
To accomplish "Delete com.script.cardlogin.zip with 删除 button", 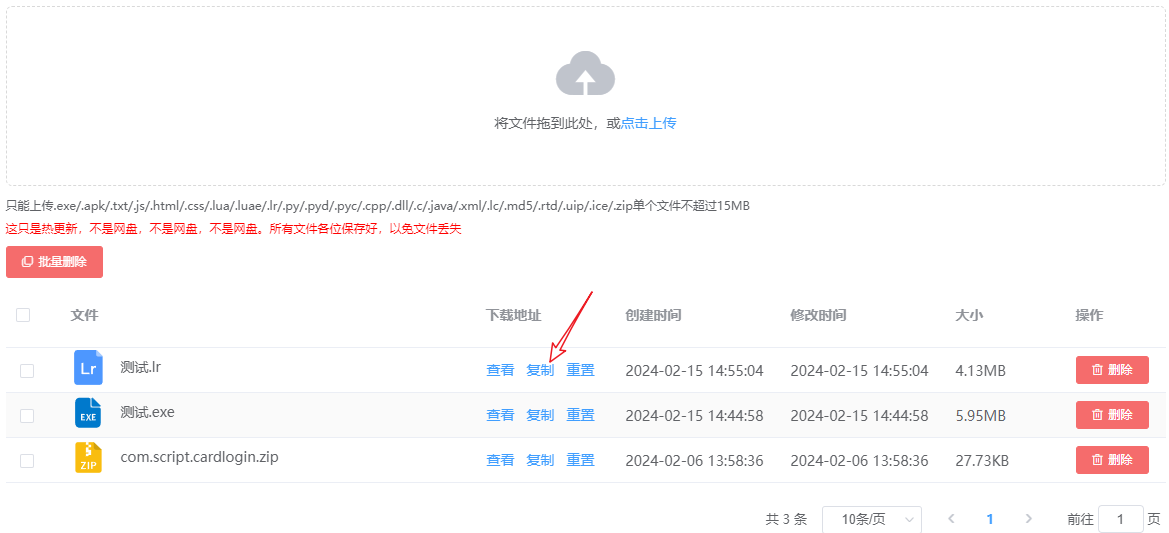I will [x=1112, y=460].
